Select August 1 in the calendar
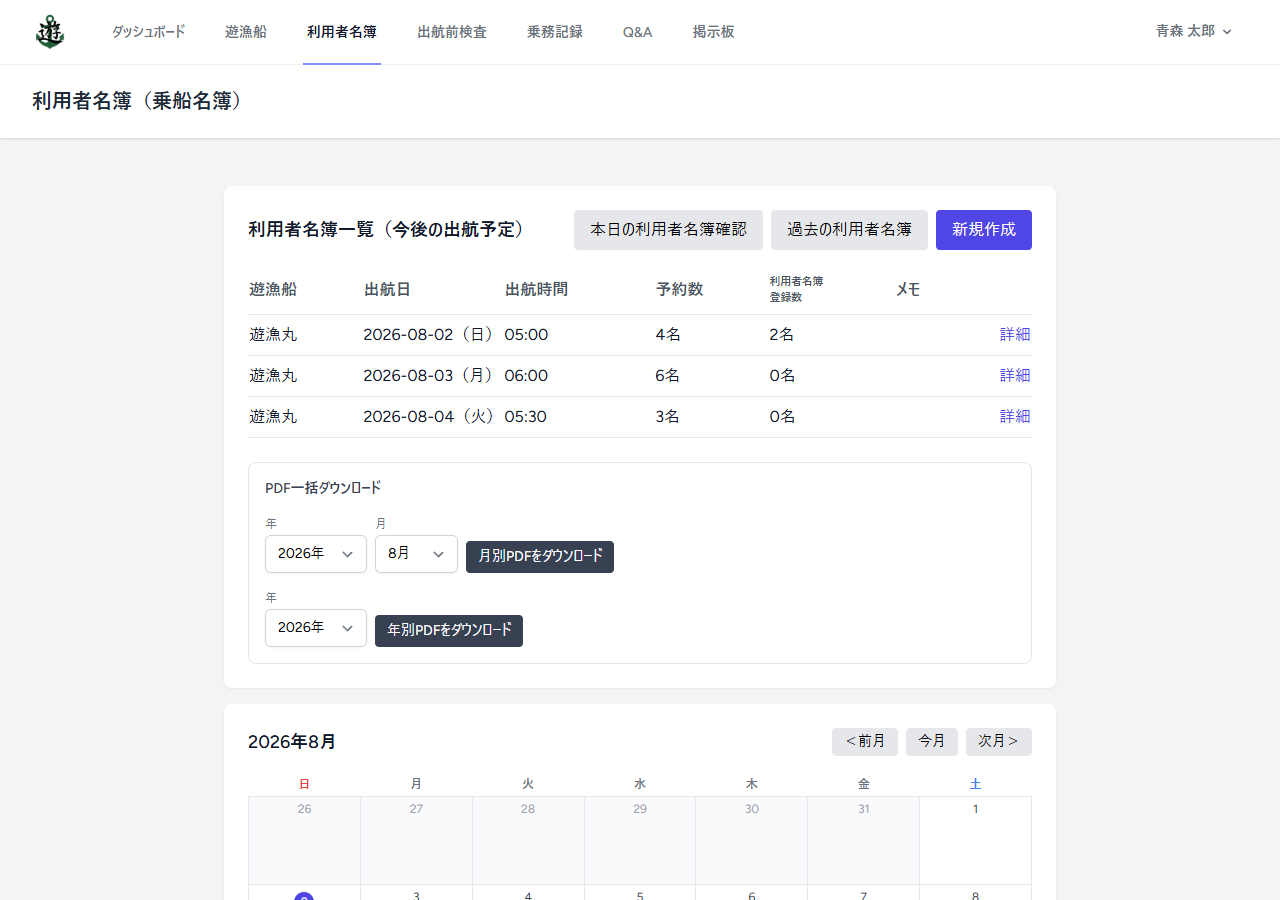 point(976,840)
